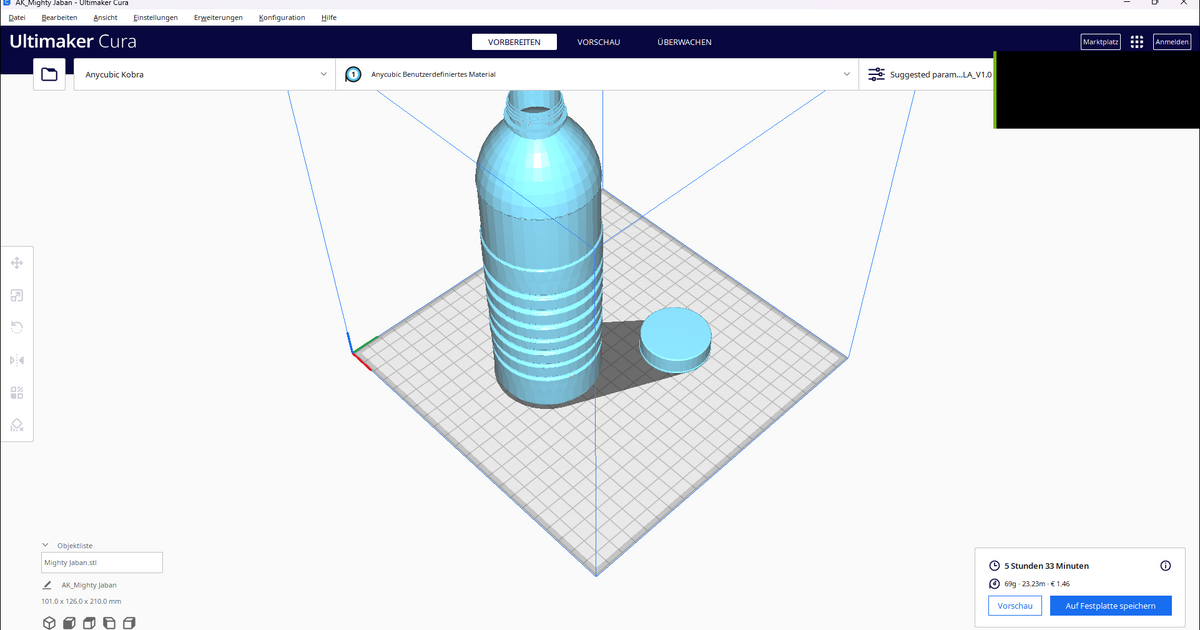1200x630 pixels.
Task: Switch camera to front view
Action: click(x=68, y=622)
